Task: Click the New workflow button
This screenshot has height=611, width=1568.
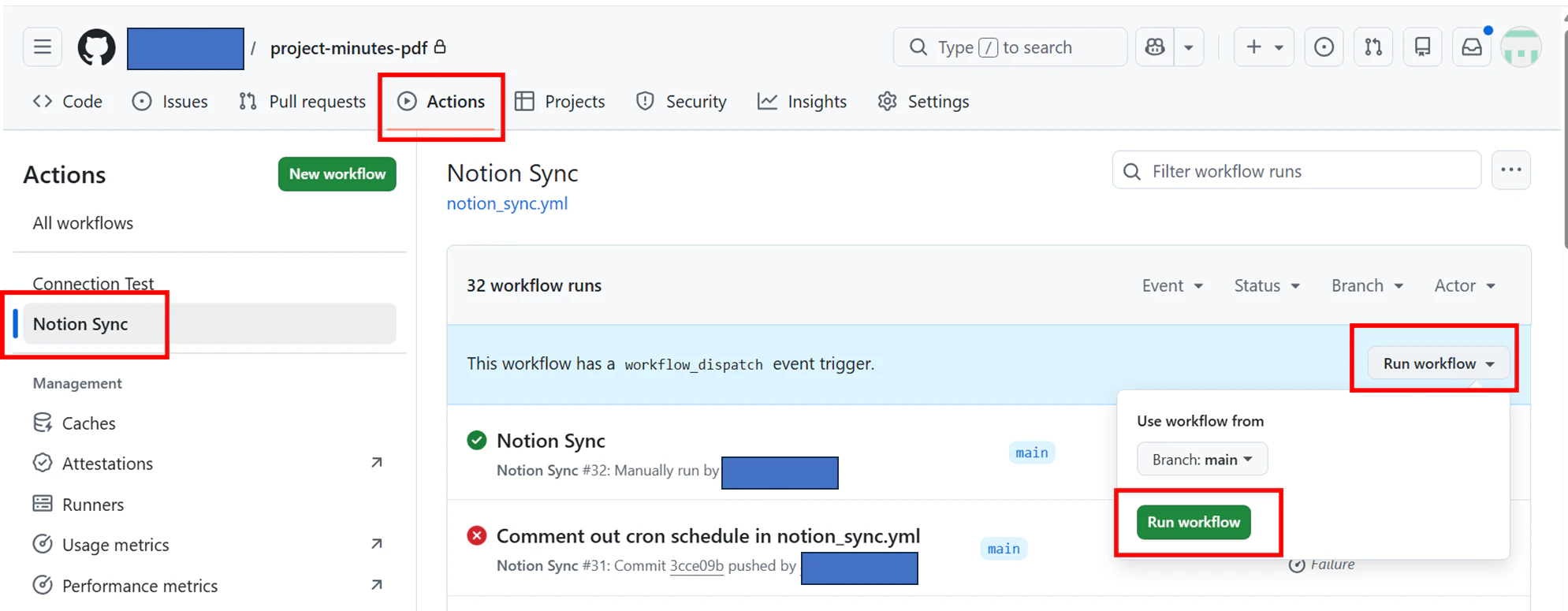Action: coord(337,174)
